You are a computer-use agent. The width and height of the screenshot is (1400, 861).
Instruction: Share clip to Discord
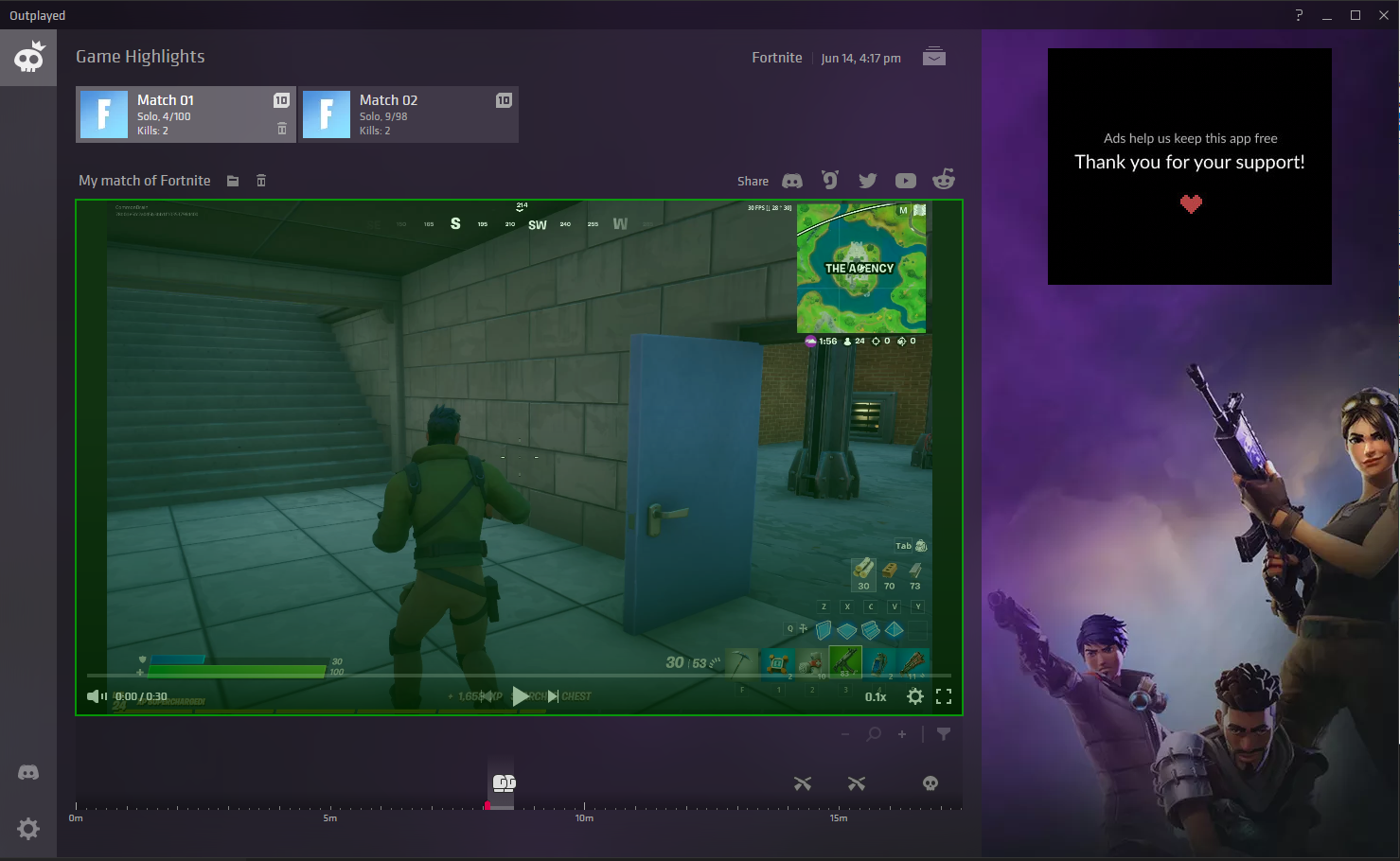point(792,181)
